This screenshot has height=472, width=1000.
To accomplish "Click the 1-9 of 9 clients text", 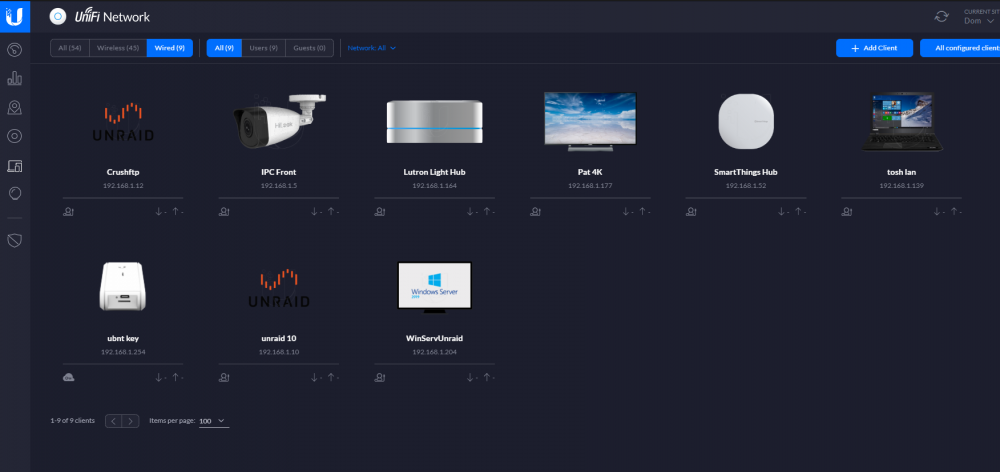I will point(73,421).
